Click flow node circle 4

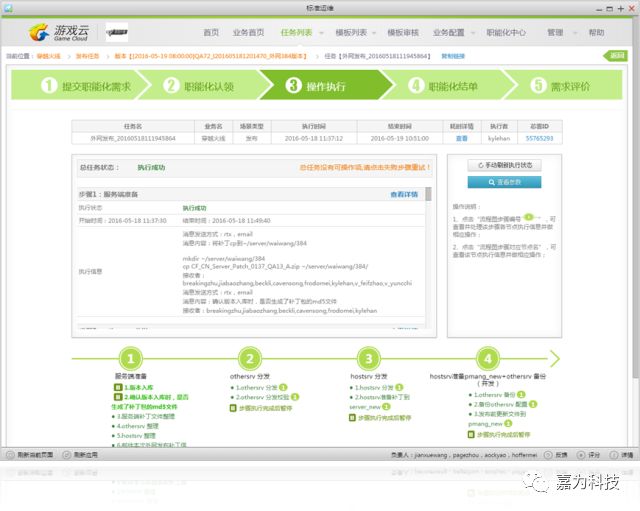488,359
